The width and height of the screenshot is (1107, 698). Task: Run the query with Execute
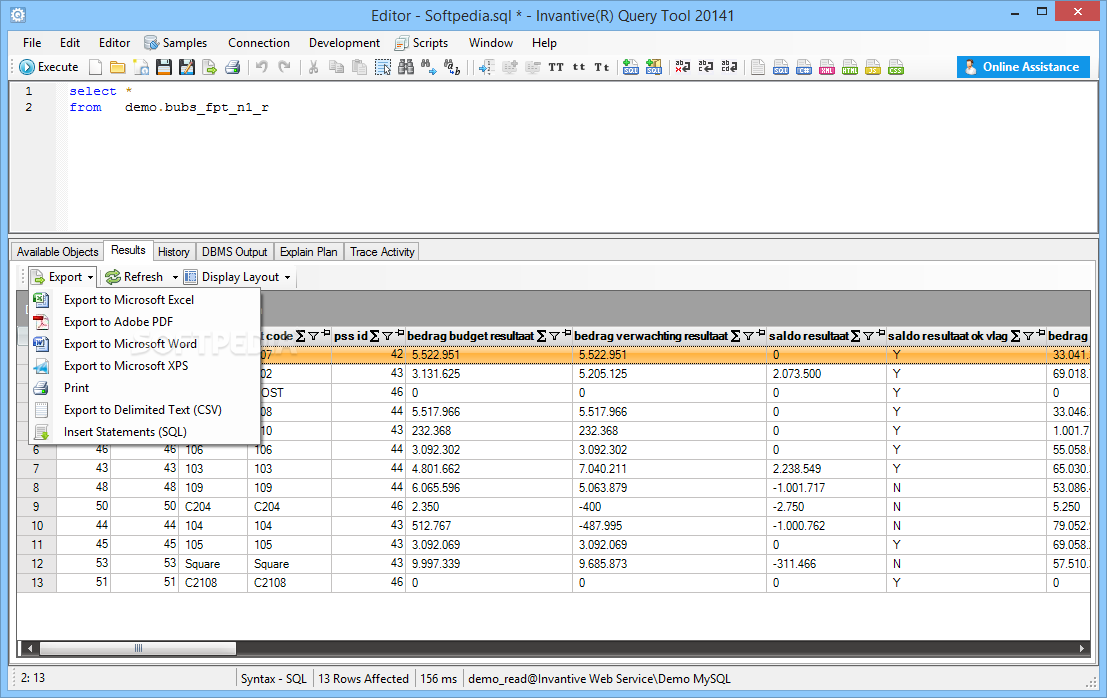pyautogui.click(x=49, y=67)
